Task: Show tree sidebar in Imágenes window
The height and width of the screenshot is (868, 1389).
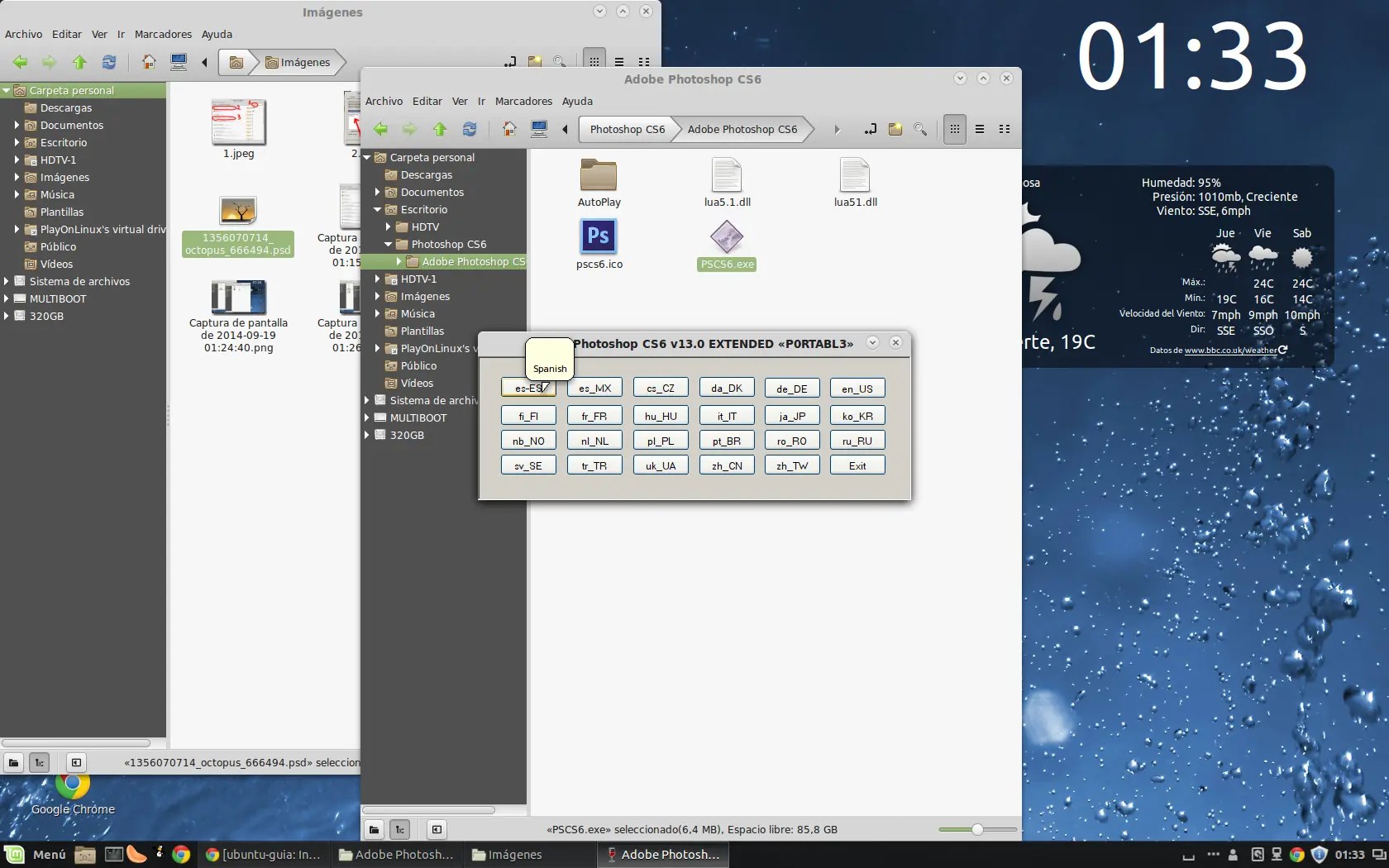Action: pos(39,762)
